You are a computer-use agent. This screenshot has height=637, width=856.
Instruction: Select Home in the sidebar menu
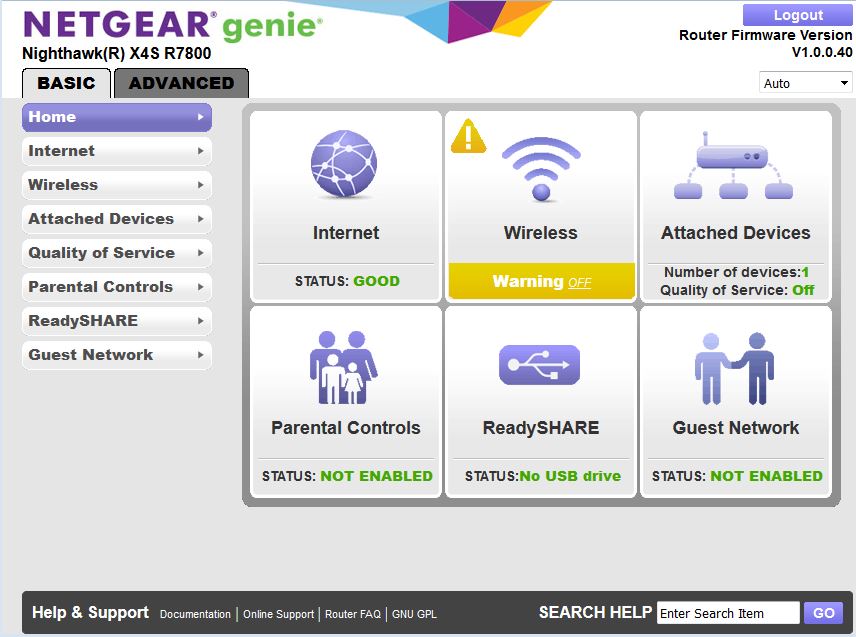117,117
